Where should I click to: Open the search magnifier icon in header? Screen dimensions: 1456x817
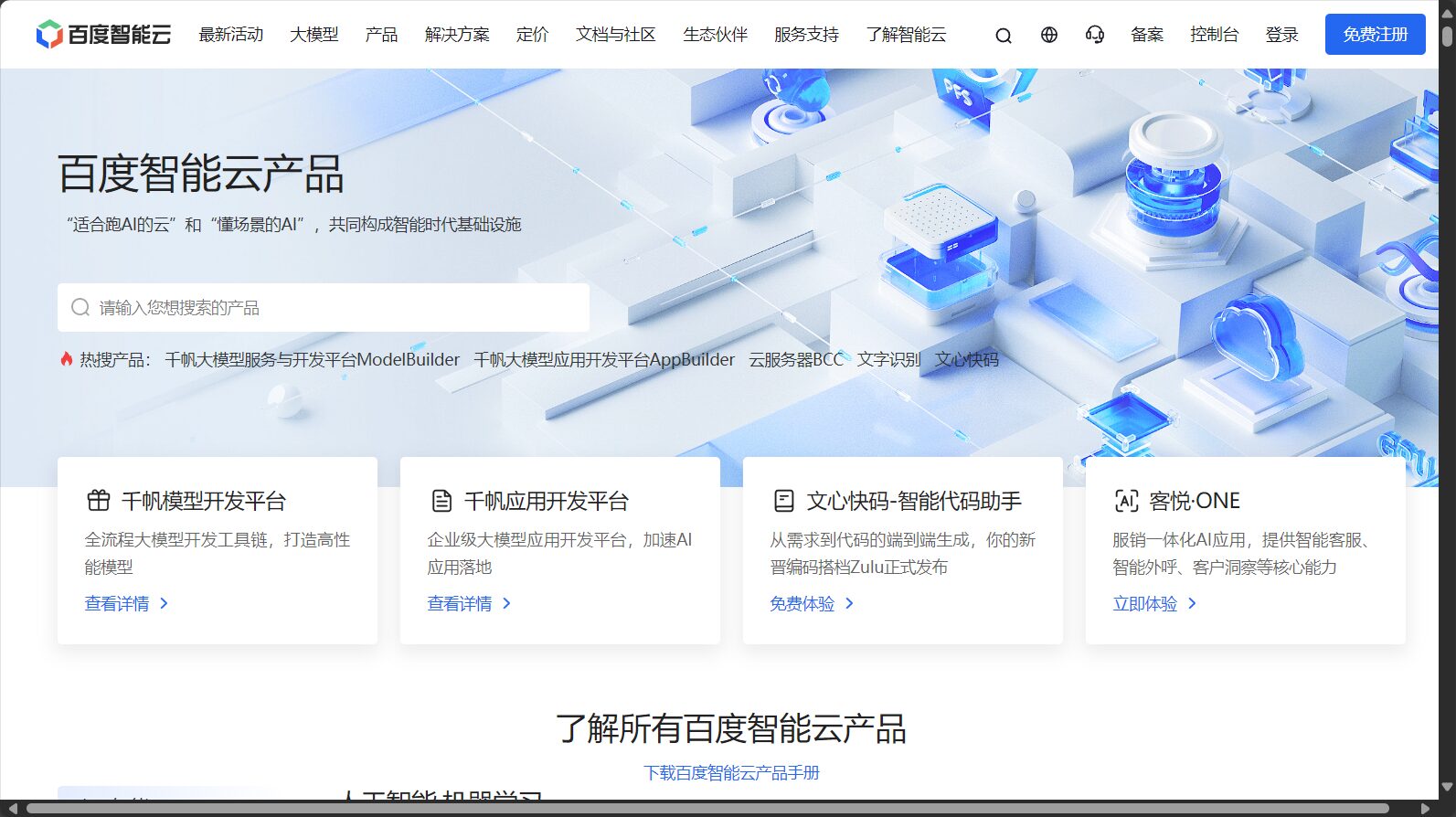pyautogui.click(x=1004, y=36)
